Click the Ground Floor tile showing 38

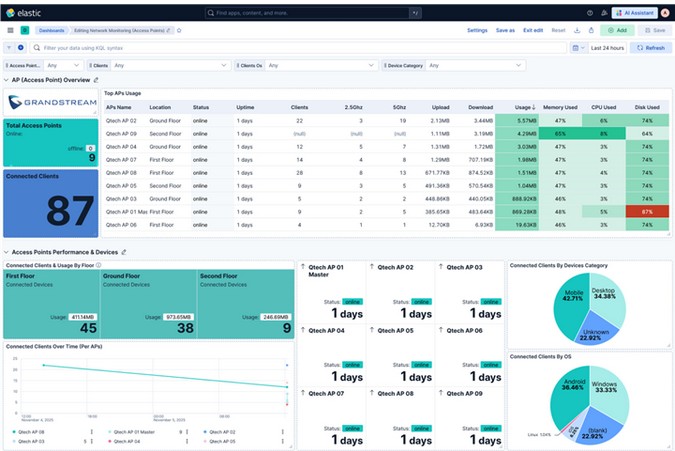point(149,304)
